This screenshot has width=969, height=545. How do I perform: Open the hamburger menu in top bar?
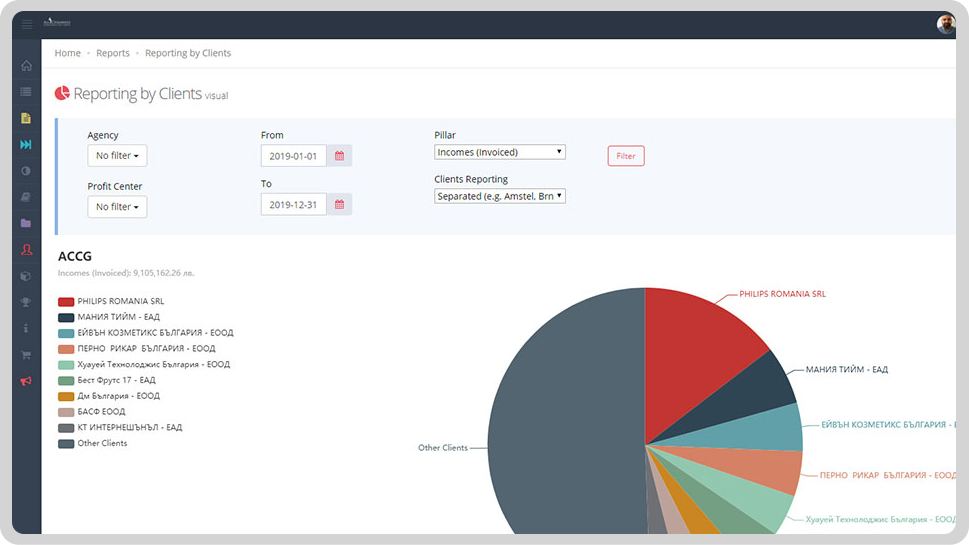point(27,24)
